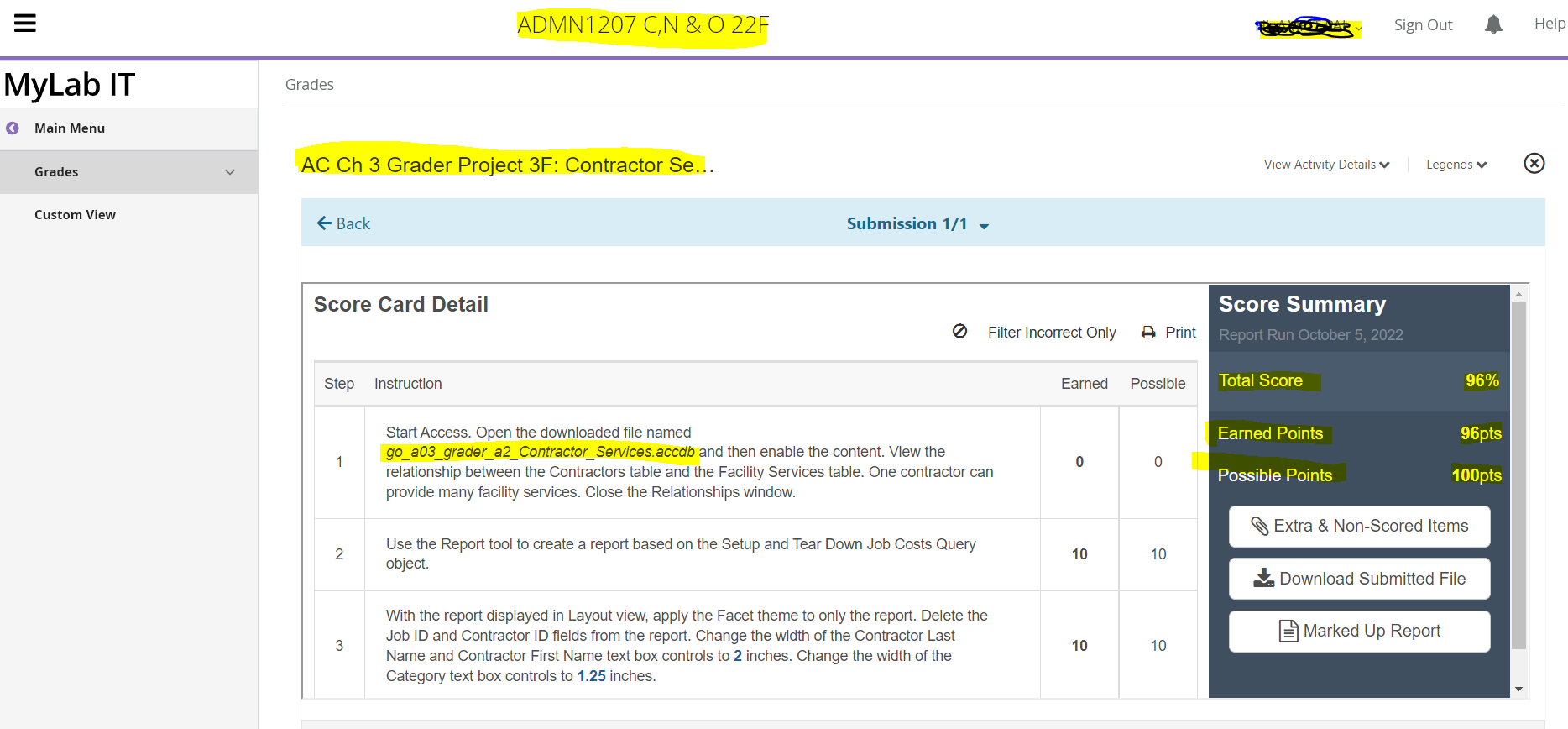
Task: Click the scroll up arrow of score card scrollbar
Action: click(x=1518, y=294)
